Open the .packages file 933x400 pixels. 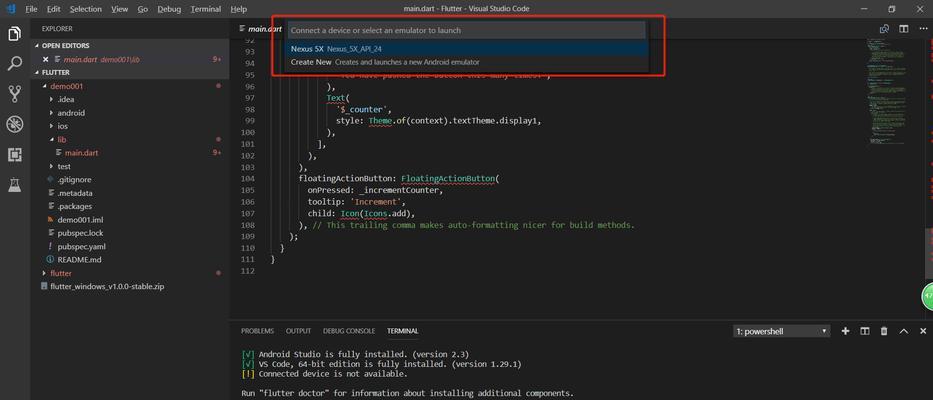coord(74,207)
